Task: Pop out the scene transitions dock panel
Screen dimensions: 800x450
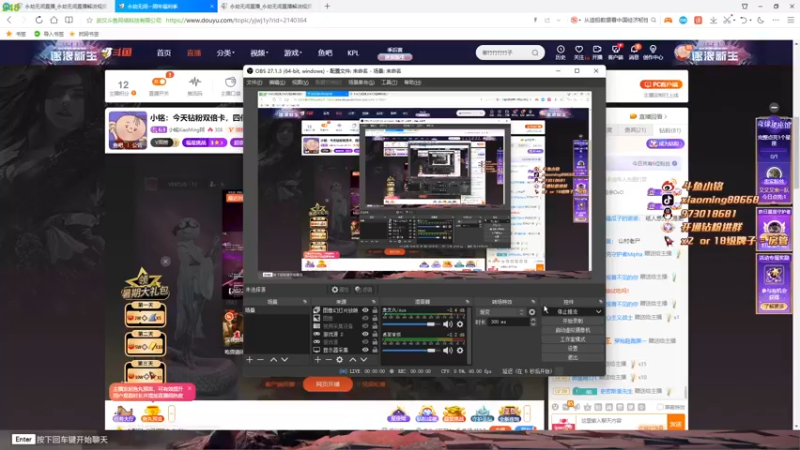Action: pos(533,302)
